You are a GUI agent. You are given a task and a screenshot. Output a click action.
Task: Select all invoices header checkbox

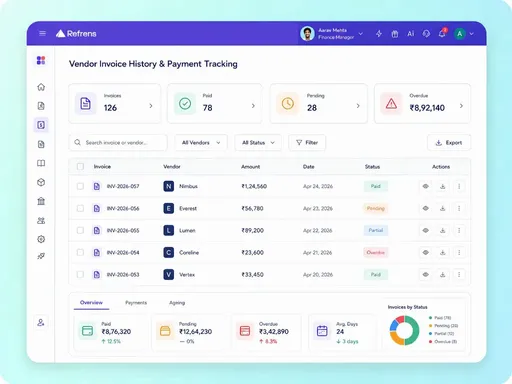[x=80, y=166]
